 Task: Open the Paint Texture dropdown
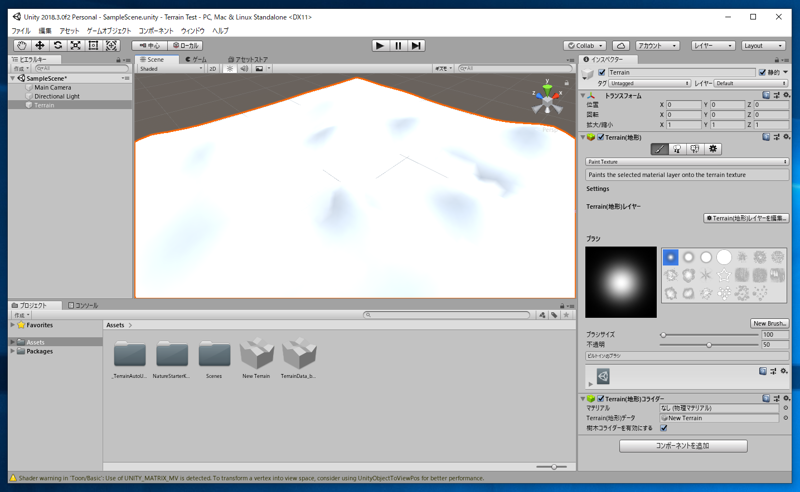coord(687,162)
